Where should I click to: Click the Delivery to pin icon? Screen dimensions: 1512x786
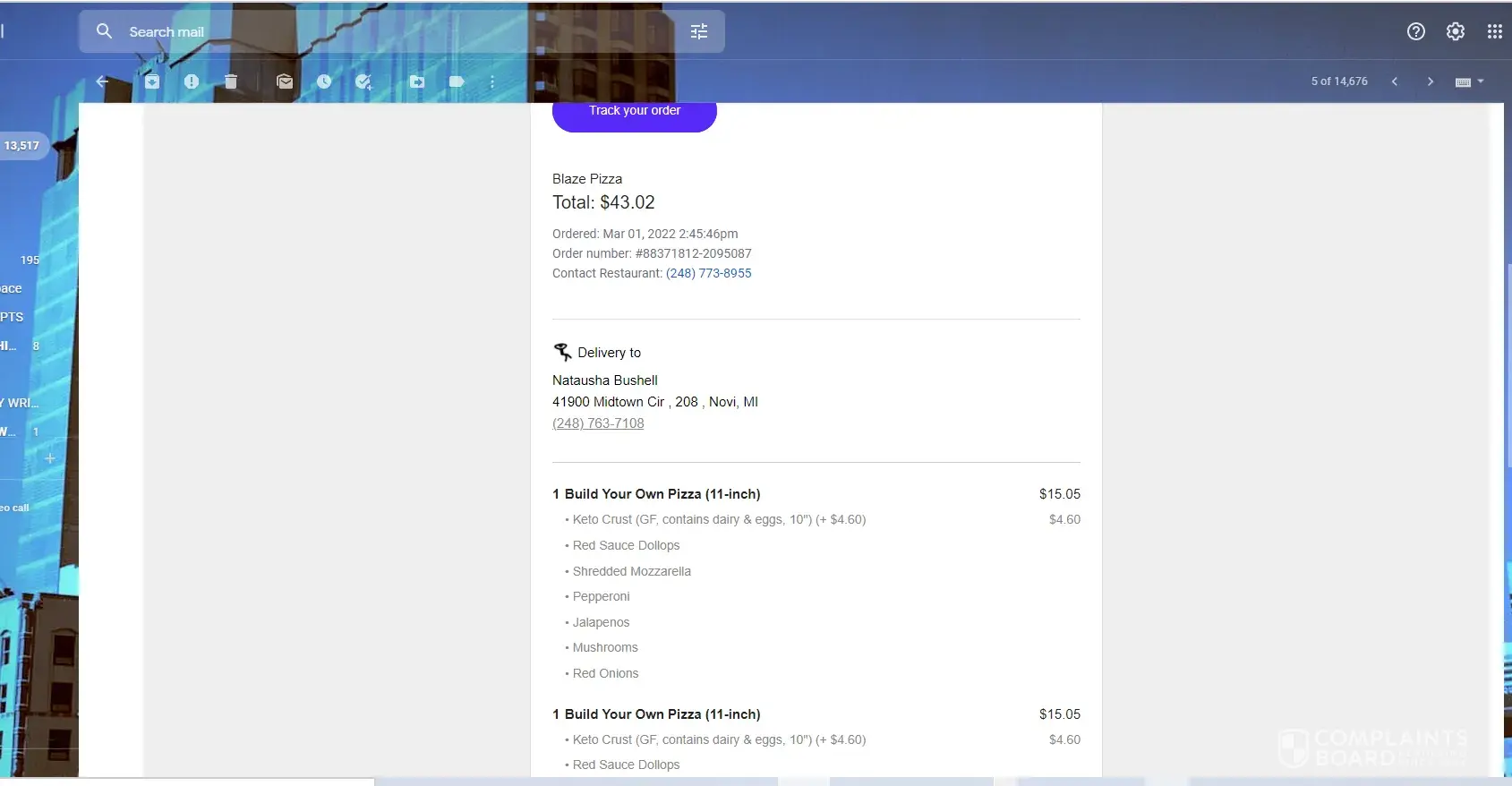(562, 352)
